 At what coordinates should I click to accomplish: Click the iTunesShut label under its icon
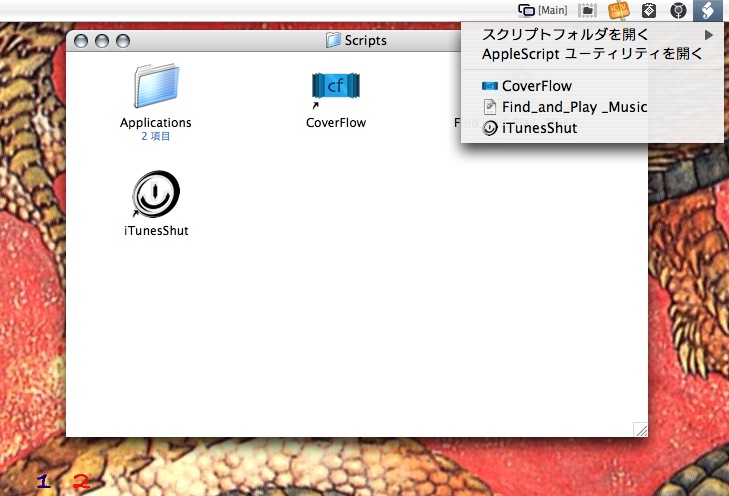(156, 231)
